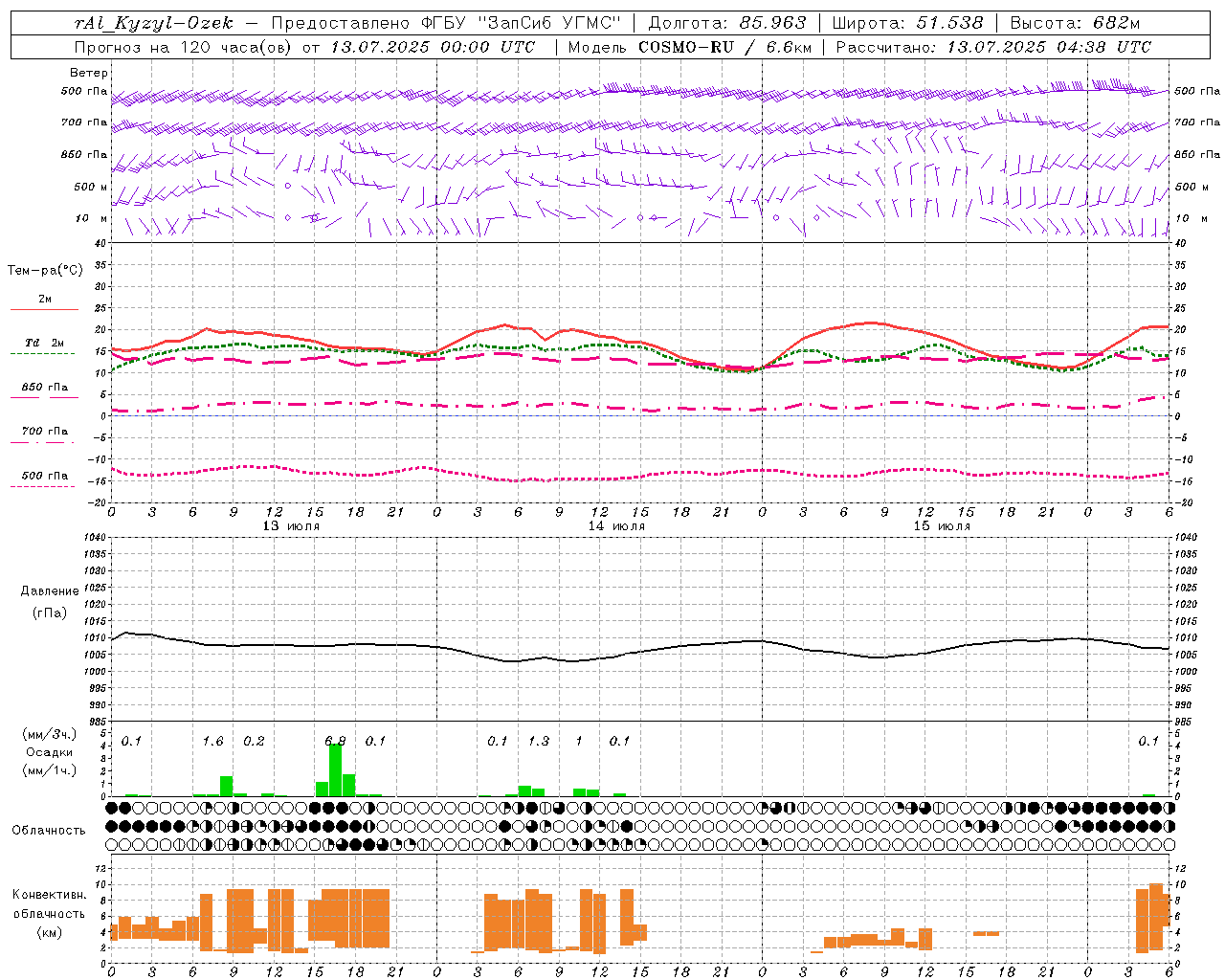Select the Td 2м legend entry

(45, 343)
